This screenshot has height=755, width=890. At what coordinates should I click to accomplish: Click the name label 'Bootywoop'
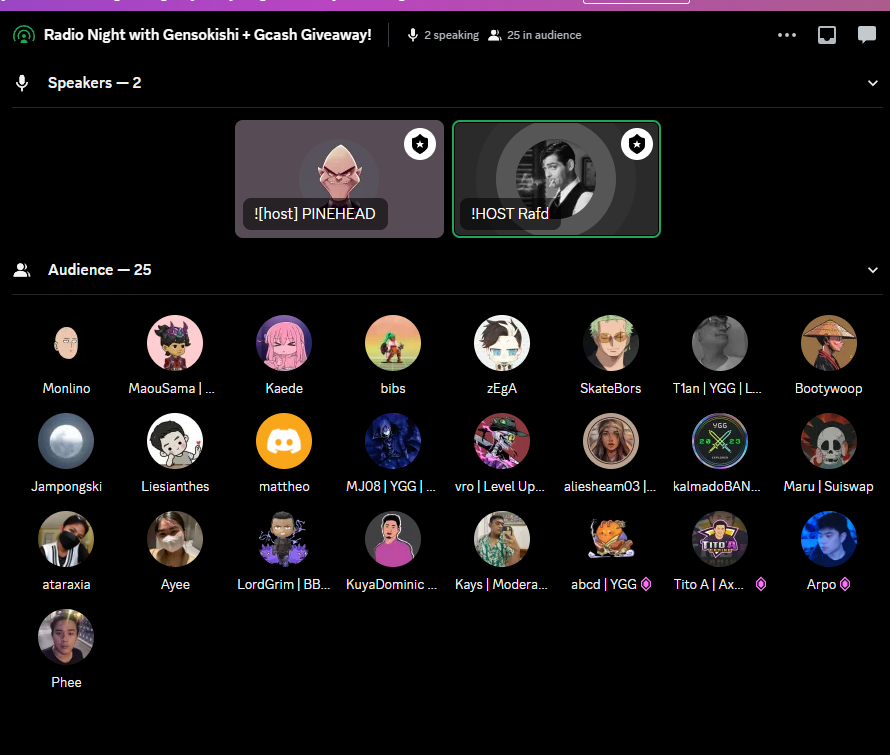pyautogui.click(x=829, y=388)
